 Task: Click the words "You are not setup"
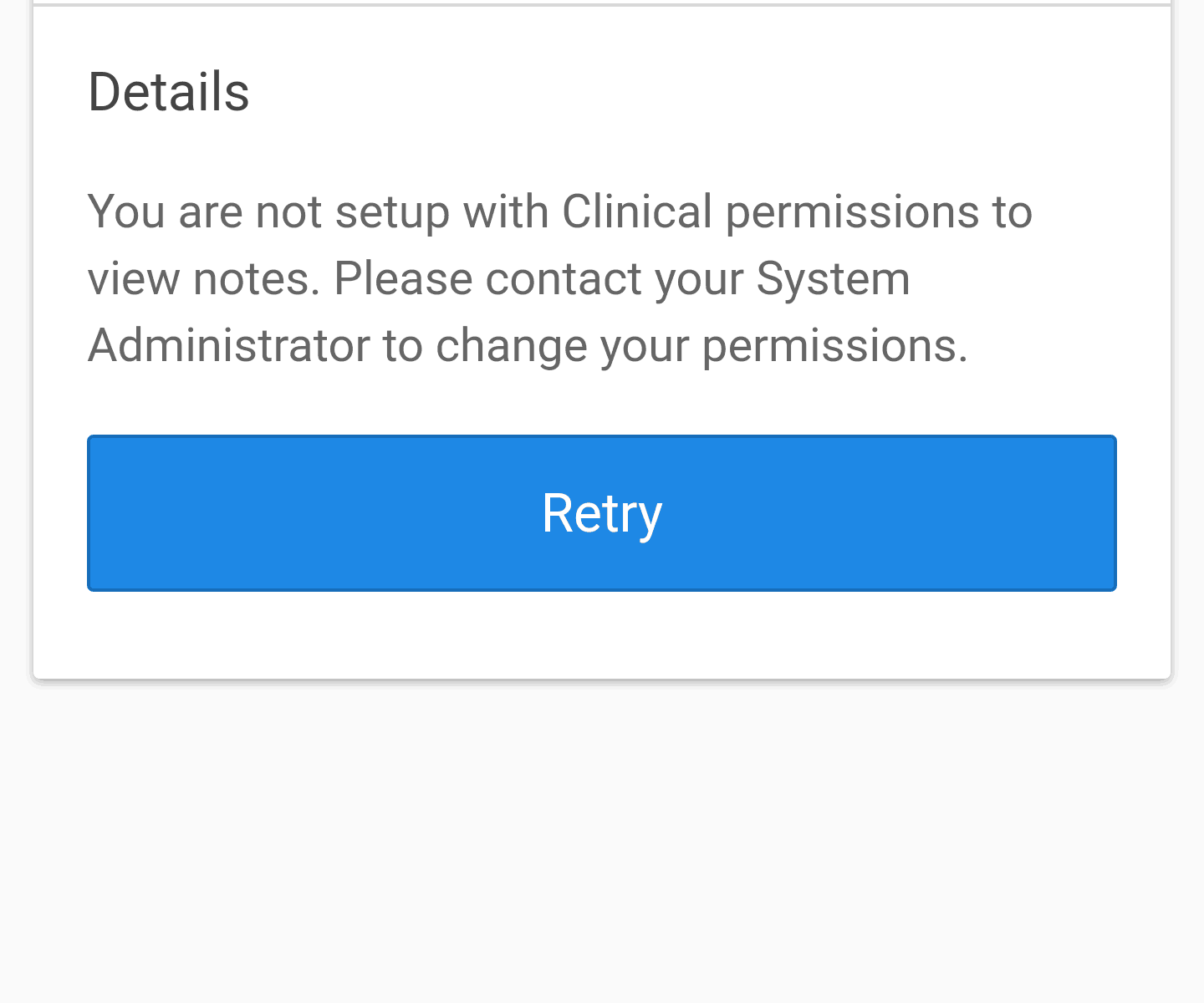[x=268, y=211]
